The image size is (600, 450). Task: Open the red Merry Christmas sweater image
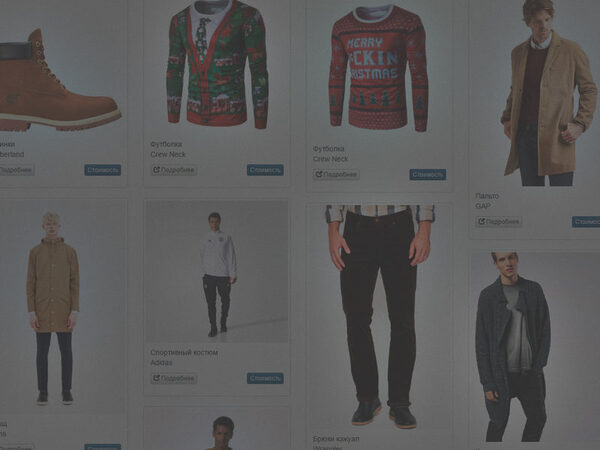click(379, 68)
